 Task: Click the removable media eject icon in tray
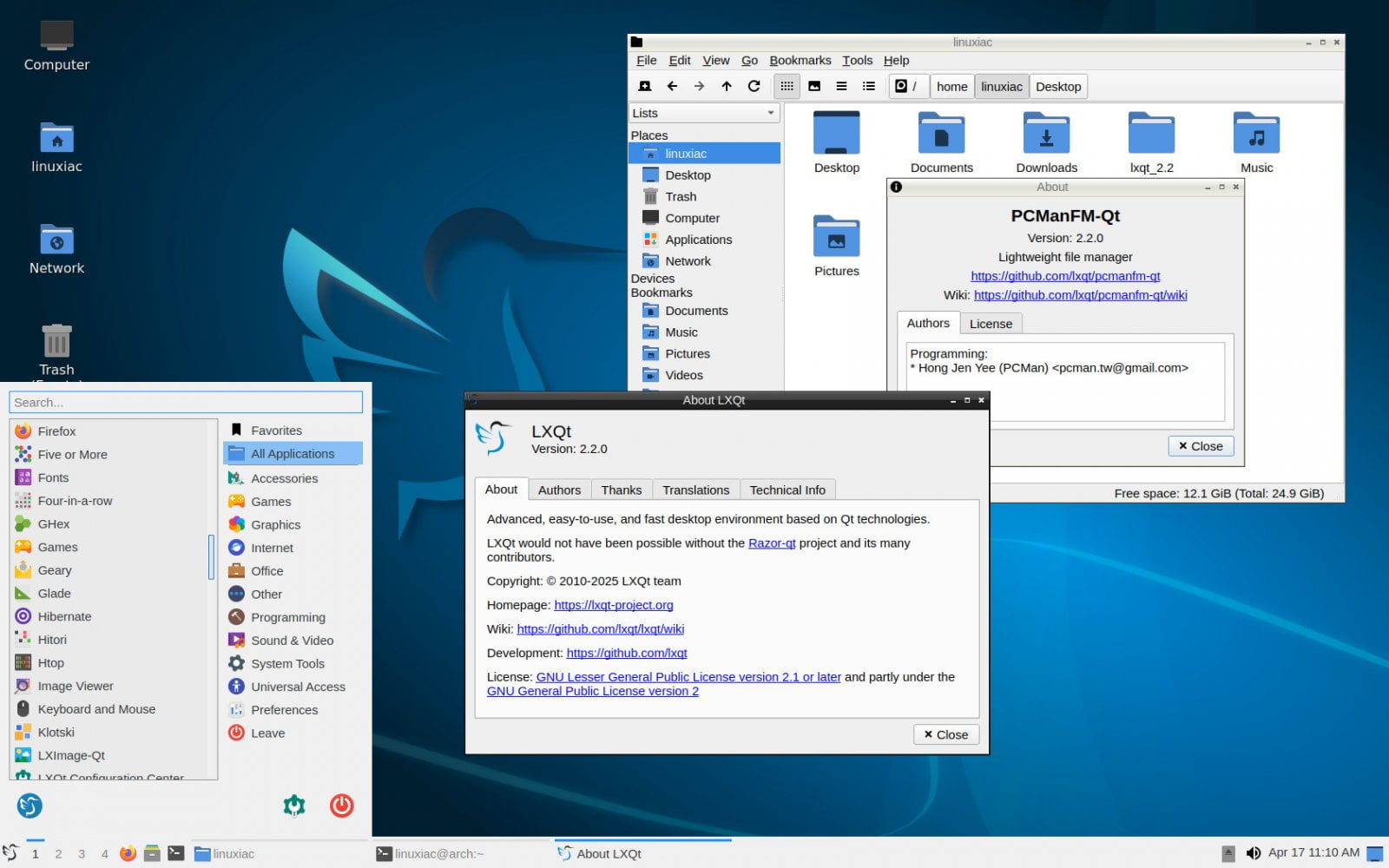1230,852
